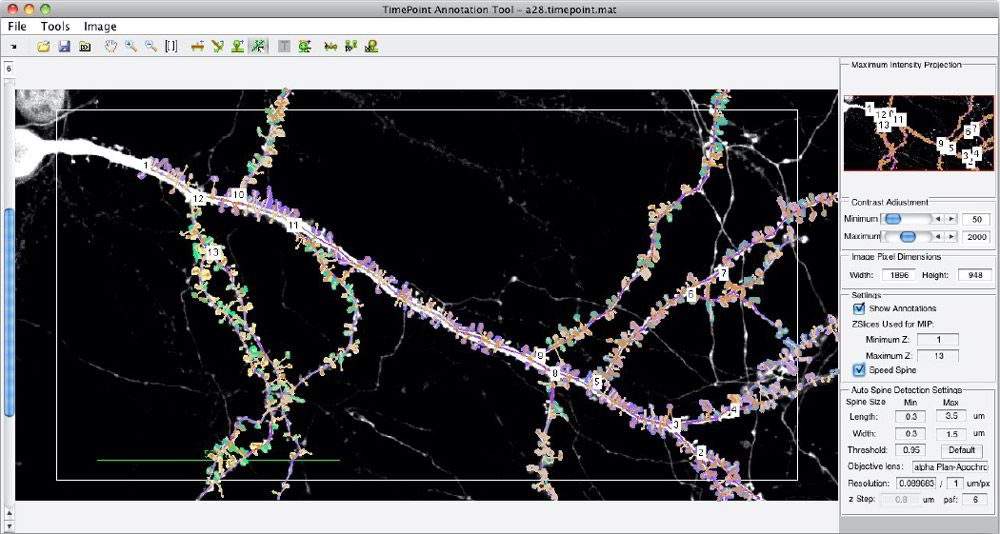Click the blue floppy disk save icon
This screenshot has height=534, width=1000.
[x=64, y=46]
